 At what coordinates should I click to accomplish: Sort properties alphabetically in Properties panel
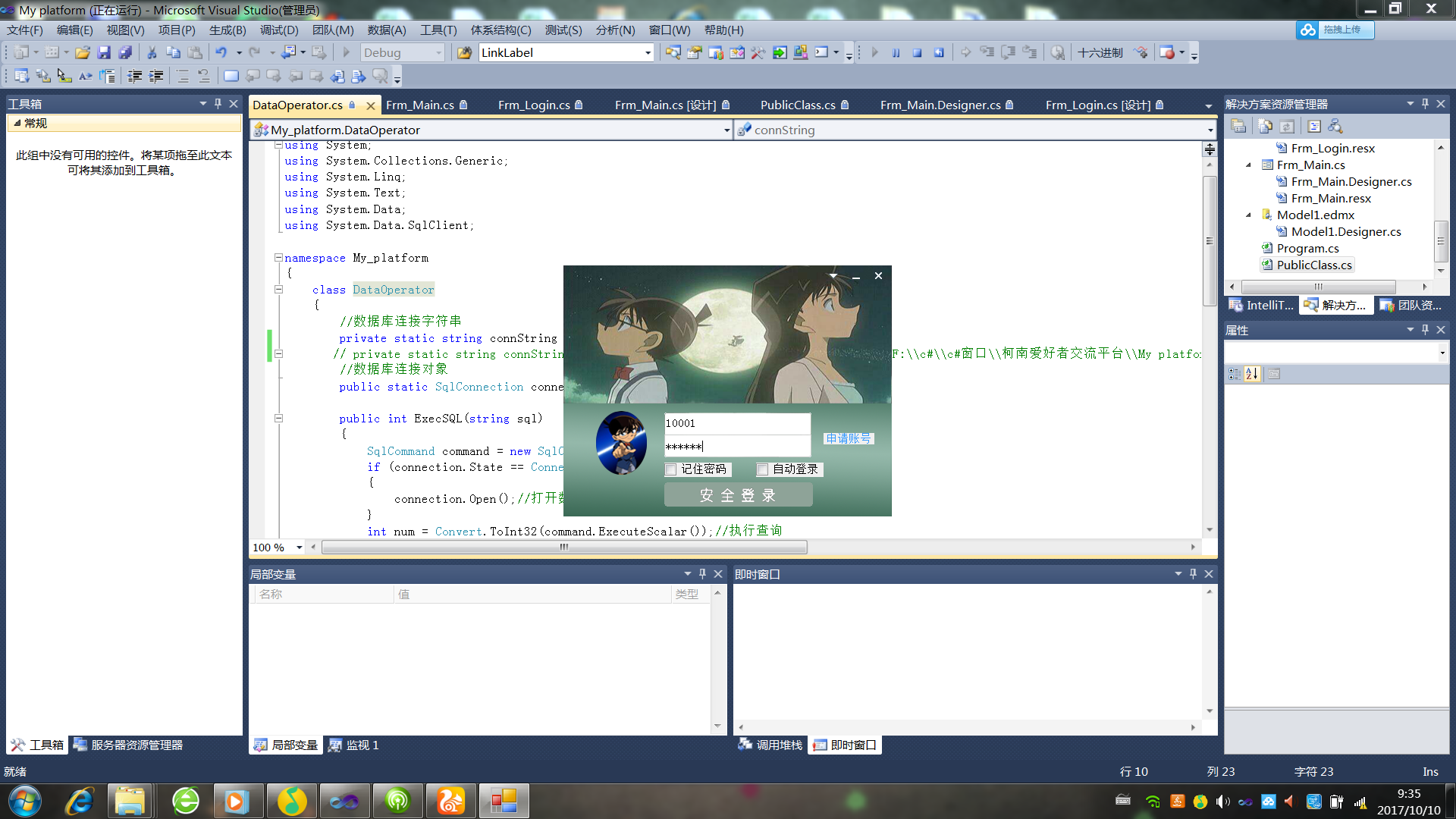tap(1251, 374)
